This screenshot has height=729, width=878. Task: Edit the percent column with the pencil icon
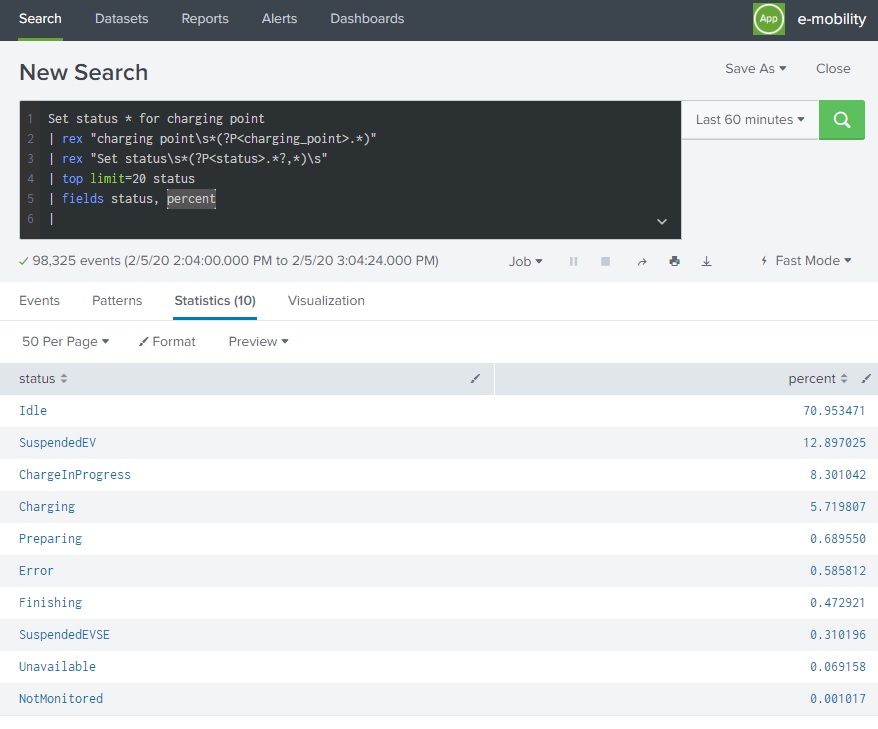pos(866,379)
